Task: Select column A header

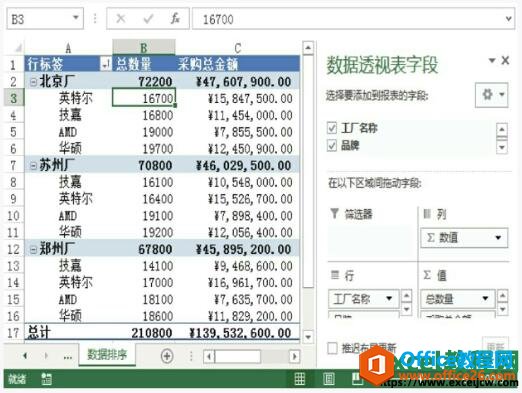Action: click(x=68, y=48)
